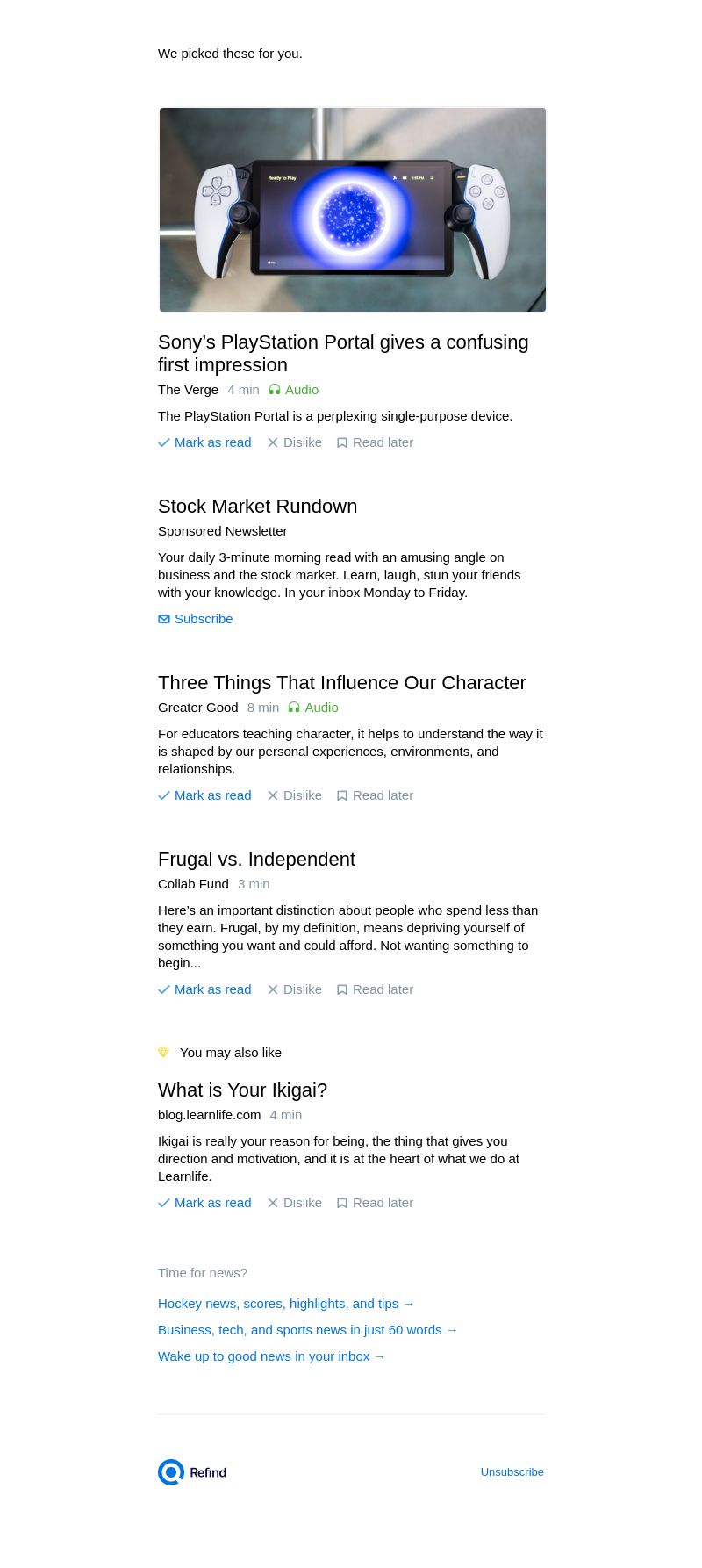Open the Frugal vs. Independent article

coord(256,860)
